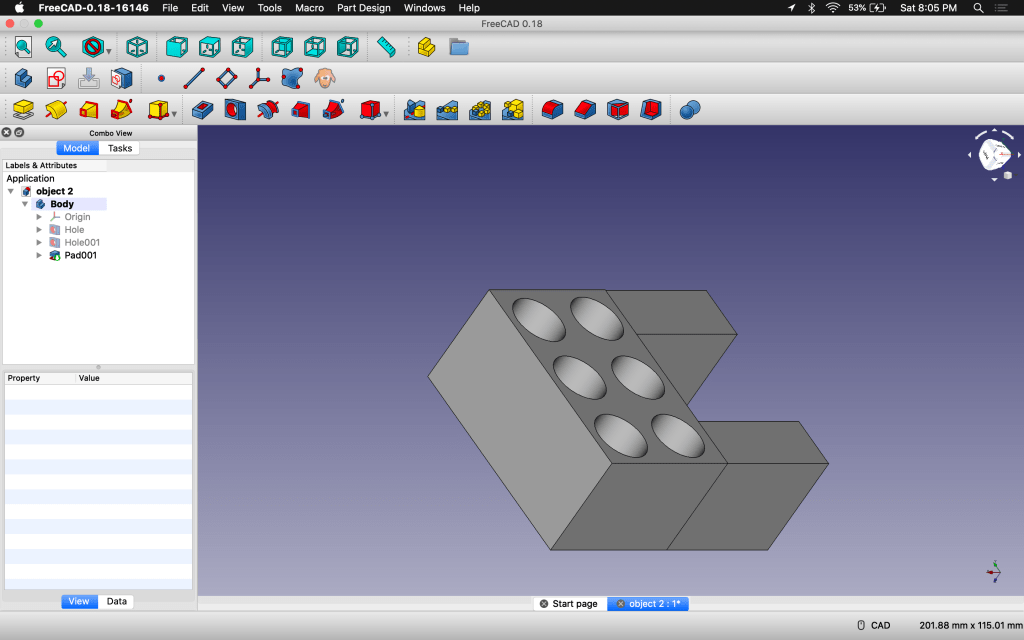
Task: Open the macOS Spotlight search icon
Action: coord(978,8)
